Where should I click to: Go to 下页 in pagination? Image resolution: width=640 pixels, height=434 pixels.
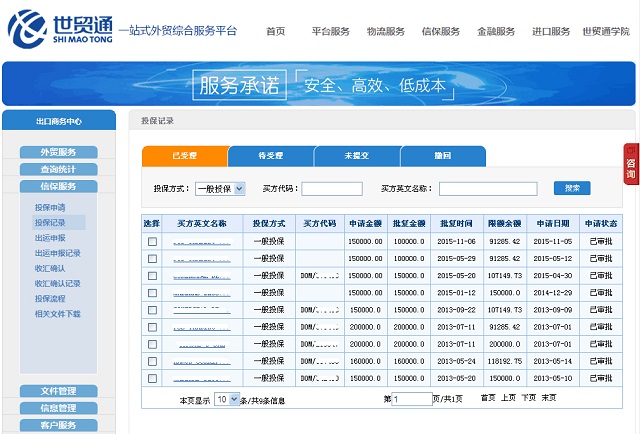[x=529, y=398]
